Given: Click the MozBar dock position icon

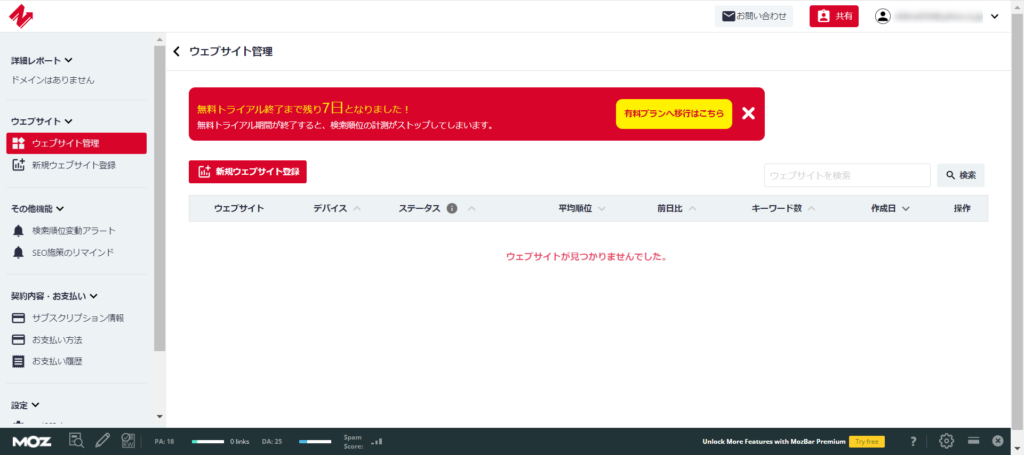Looking at the screenshot, I should tap(973, 441).
